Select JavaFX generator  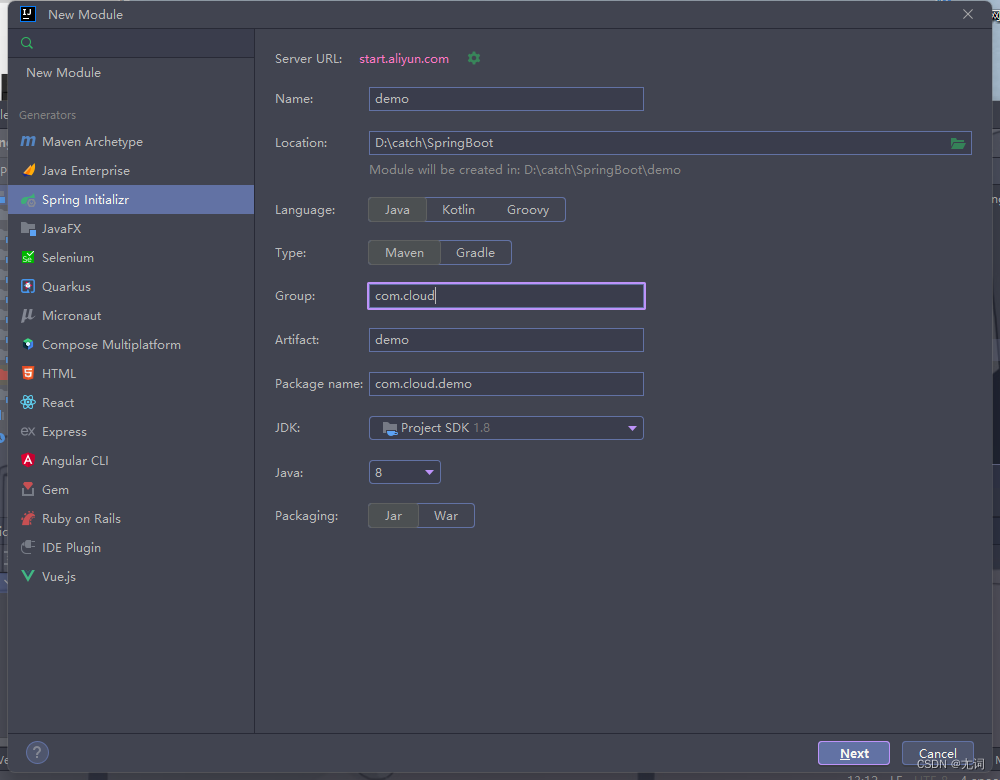point(131,228)
